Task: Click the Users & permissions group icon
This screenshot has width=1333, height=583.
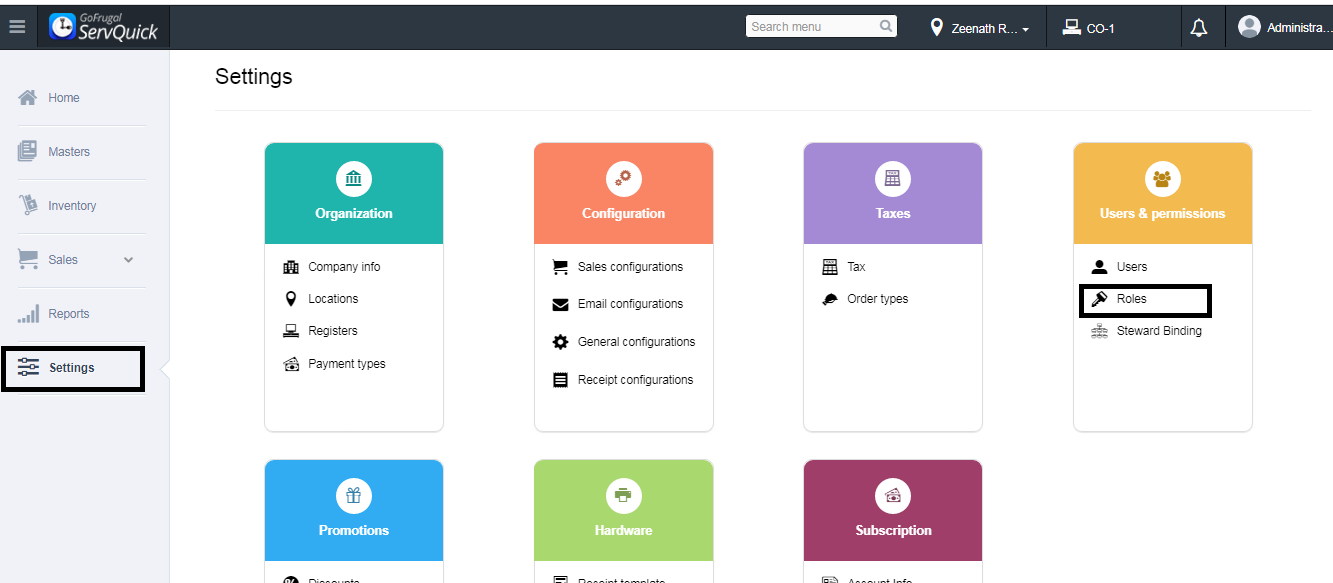Action: (x=1162, y=179)
